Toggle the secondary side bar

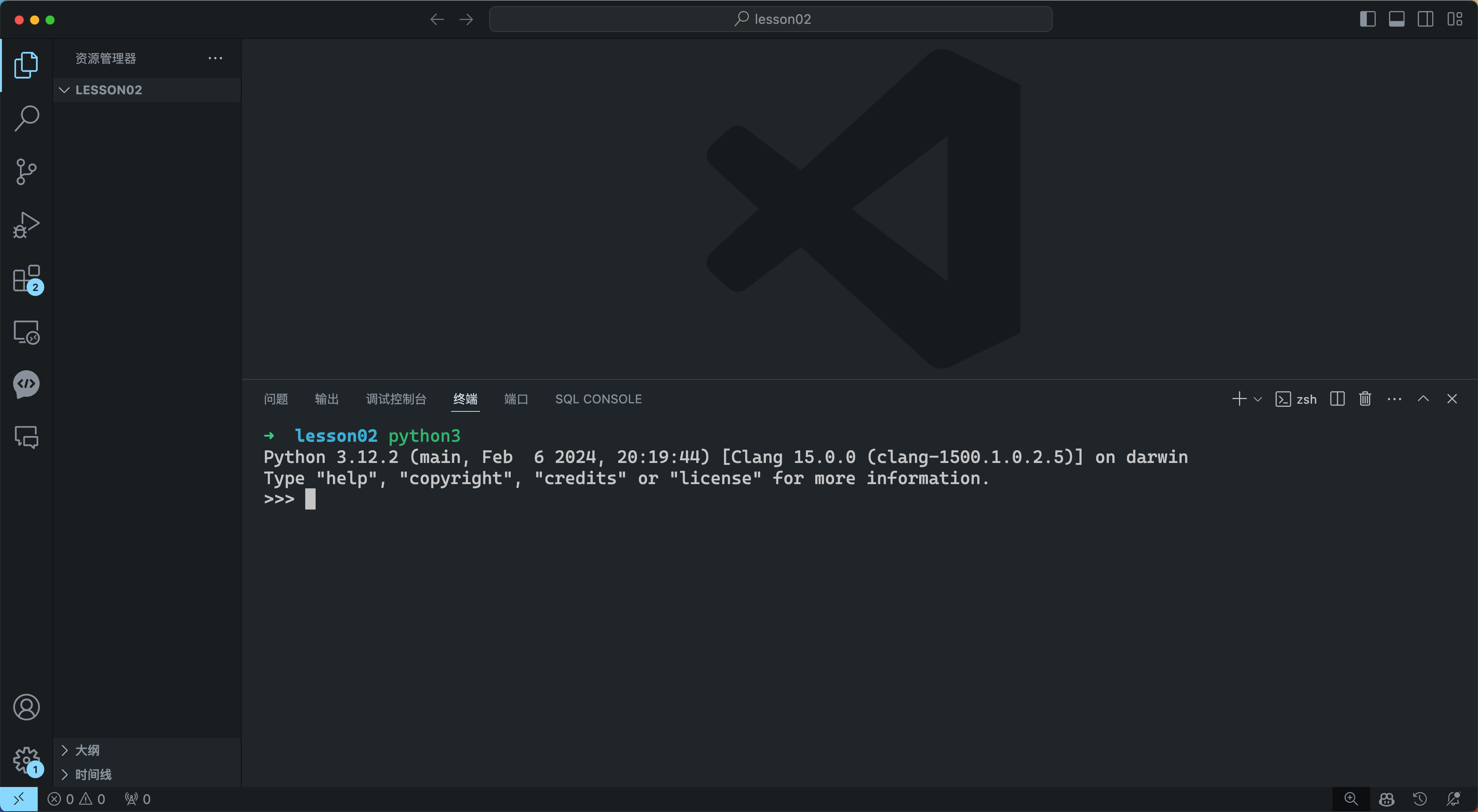point(1426,20)
